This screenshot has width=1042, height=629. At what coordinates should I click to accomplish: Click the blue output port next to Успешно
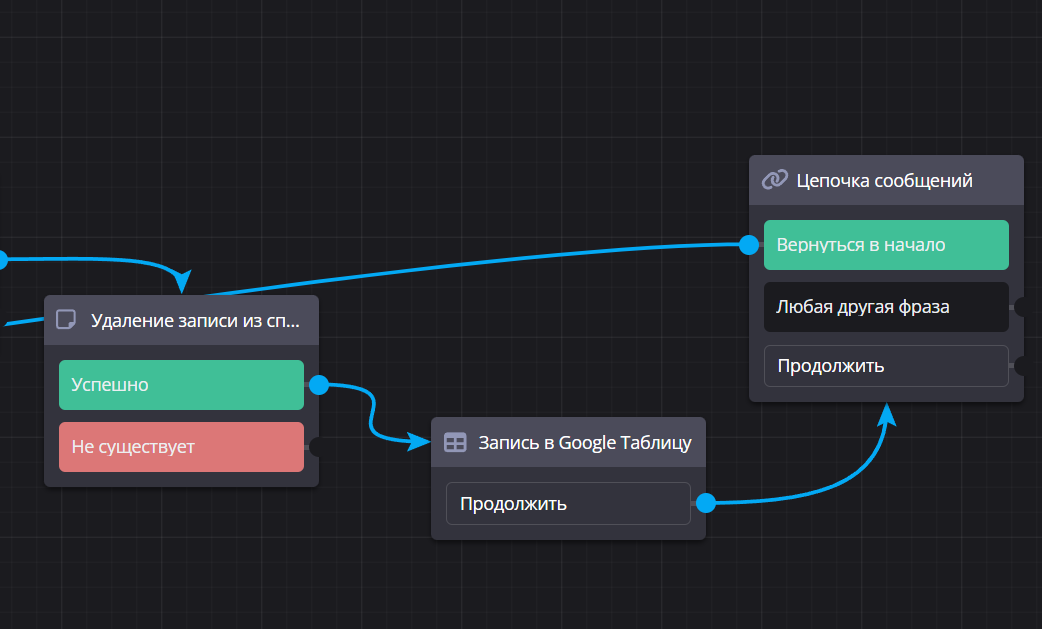click(x=319, y=385)
